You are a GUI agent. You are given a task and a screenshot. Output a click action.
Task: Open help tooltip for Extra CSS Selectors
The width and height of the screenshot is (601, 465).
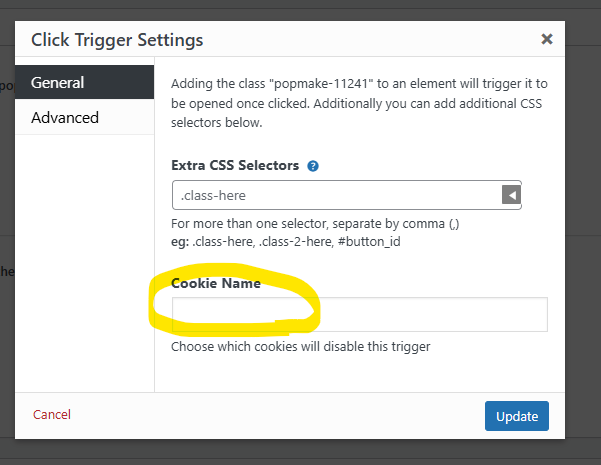313,166
